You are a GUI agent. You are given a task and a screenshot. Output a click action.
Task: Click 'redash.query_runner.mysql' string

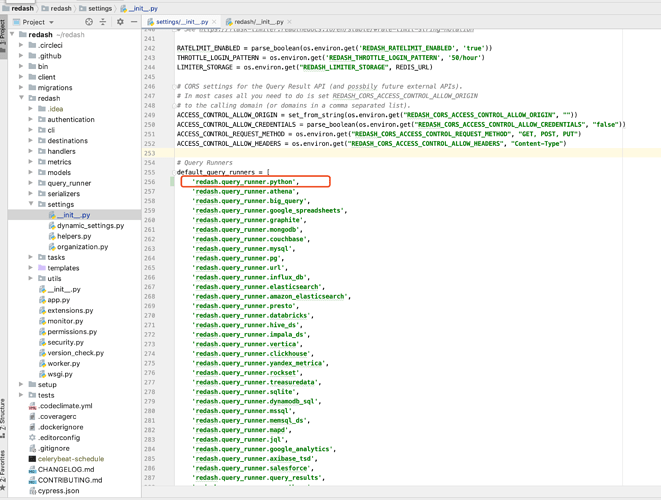(x=242, y=249)
